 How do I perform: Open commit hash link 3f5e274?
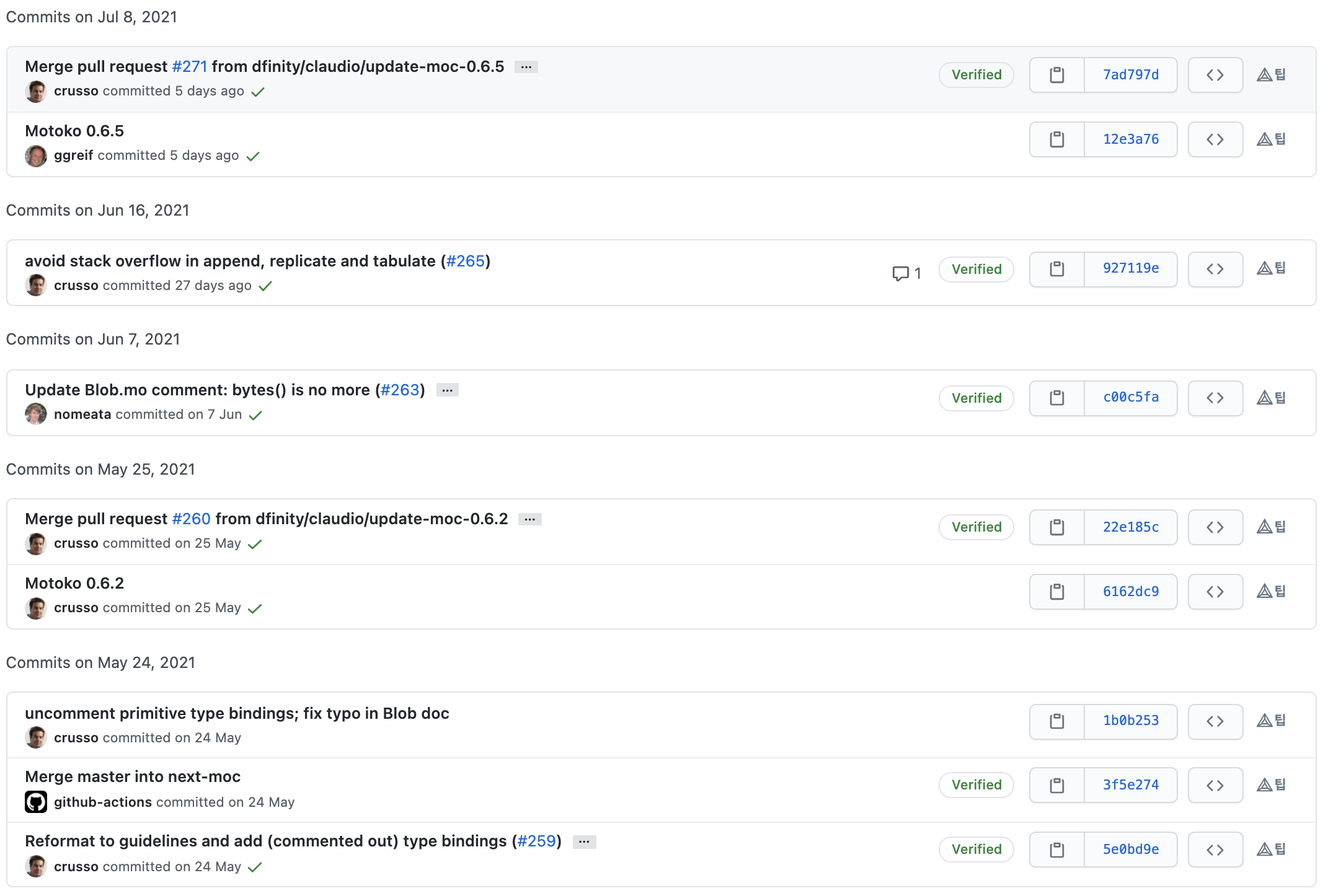[x=1130, y=785]
